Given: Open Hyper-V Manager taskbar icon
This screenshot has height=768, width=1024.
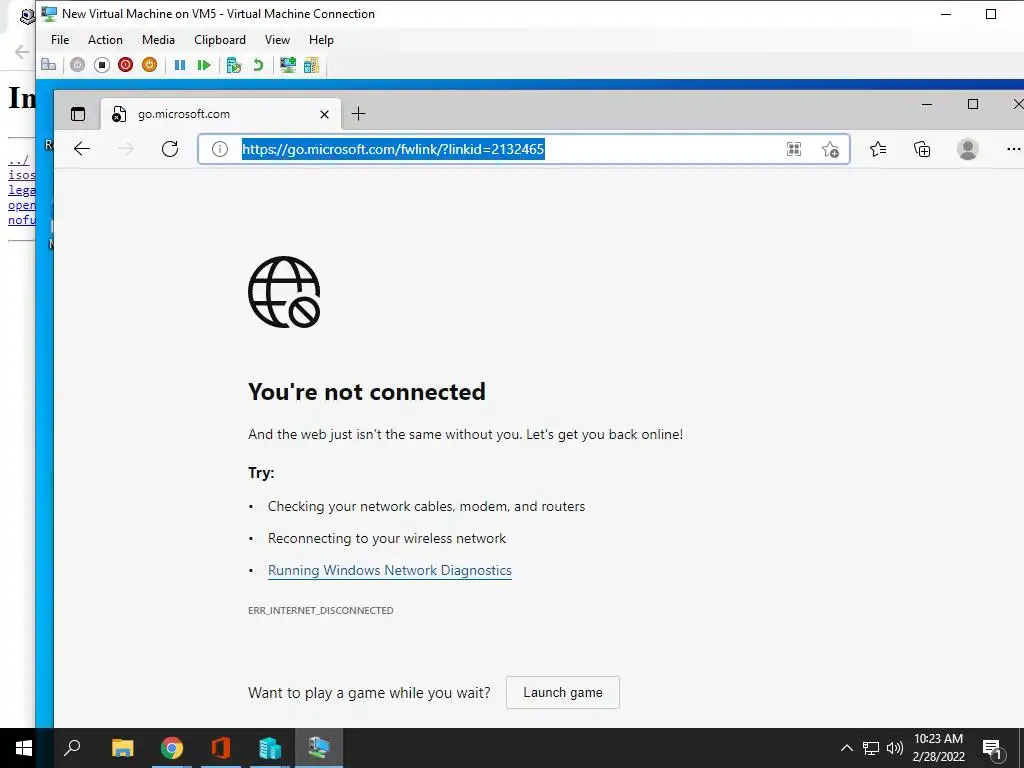Looking at the screenshot, I should pyautogui.click(x=270, y=748).
